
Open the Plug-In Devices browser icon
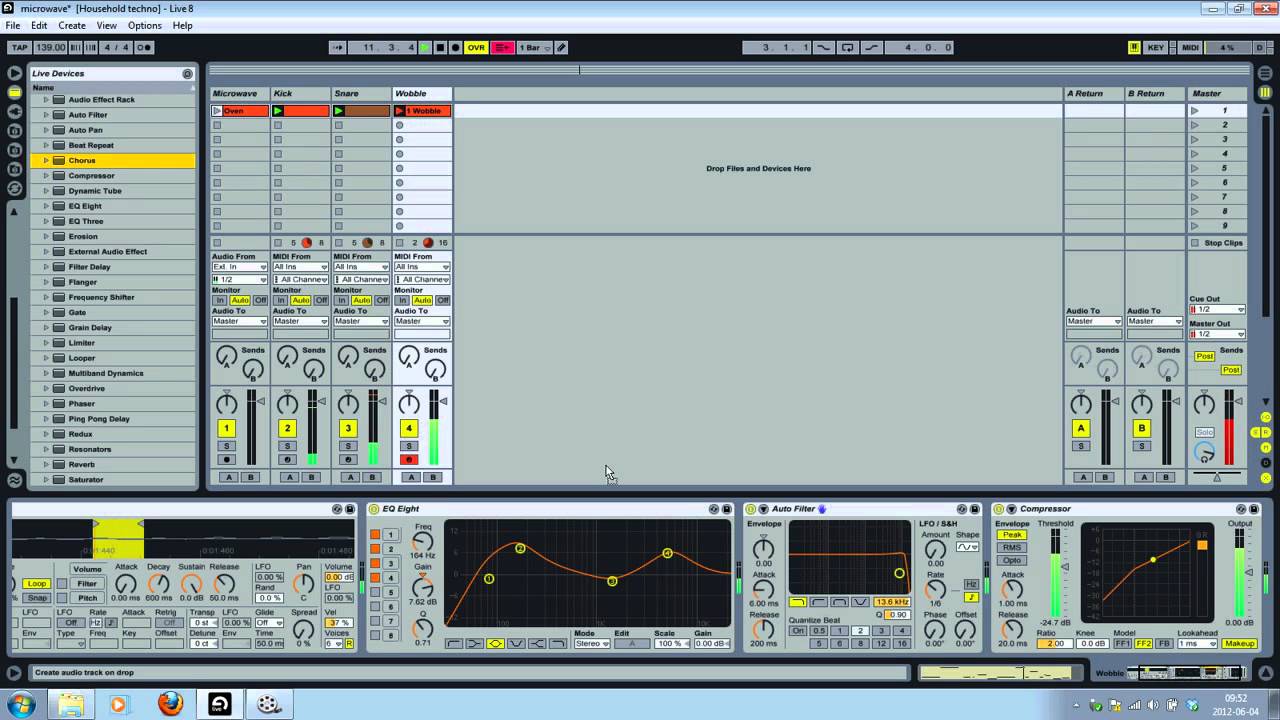[14, 111]
